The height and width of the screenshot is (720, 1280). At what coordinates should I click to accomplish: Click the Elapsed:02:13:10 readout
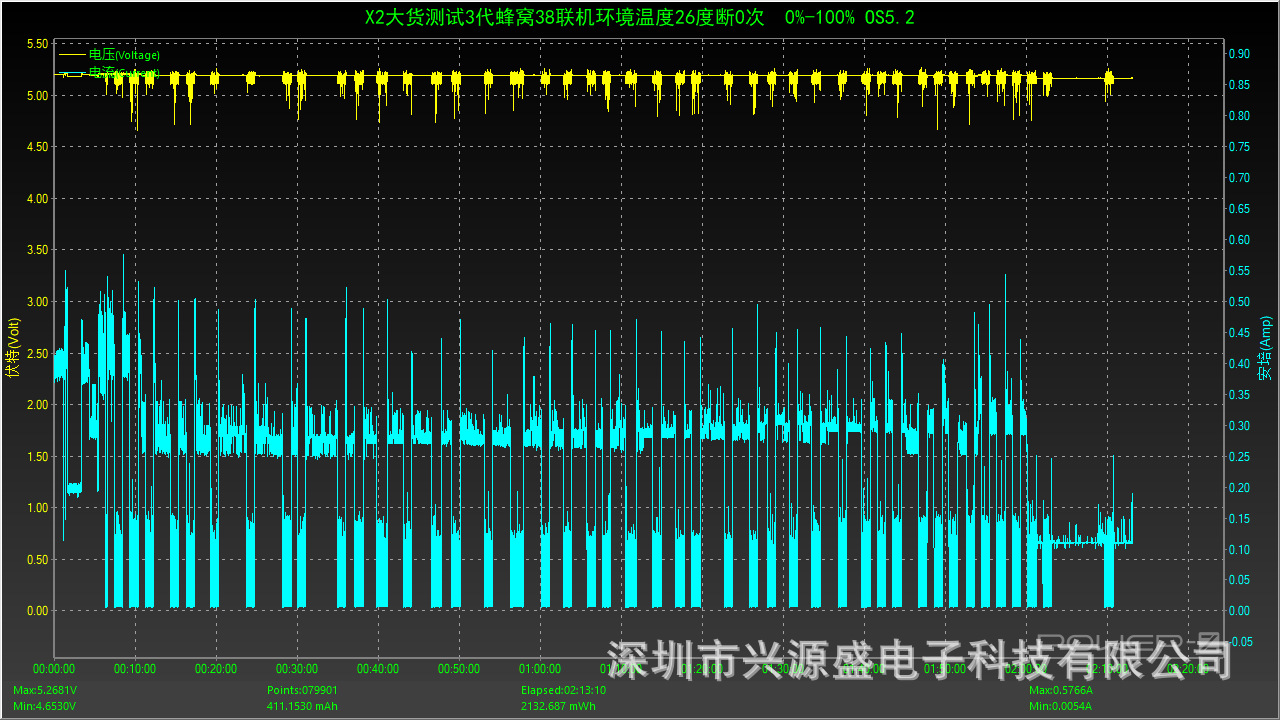pos(563,691)
